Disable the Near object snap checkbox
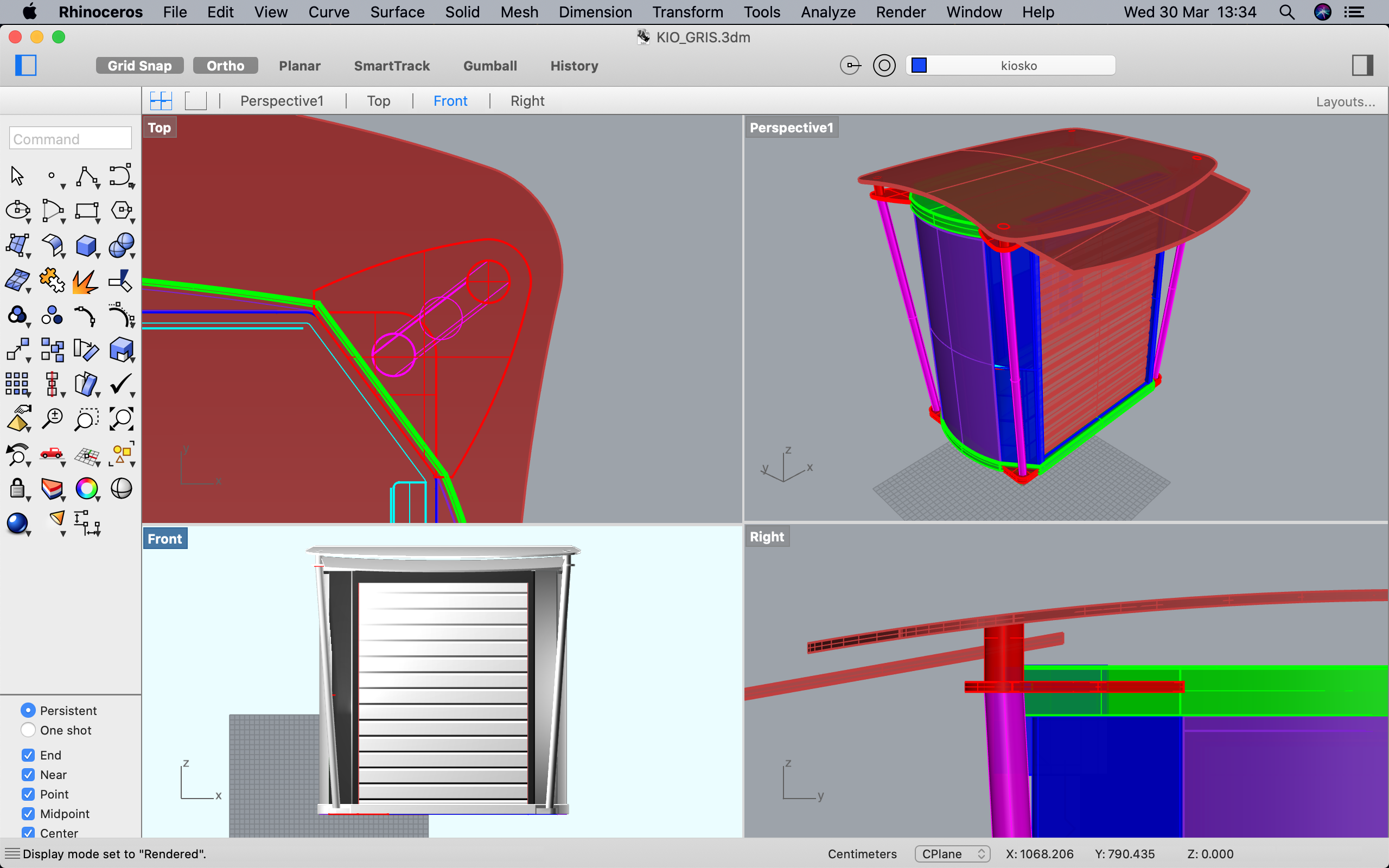The height and width of the screenshot is (868, 1389). [x=28, y=775]
